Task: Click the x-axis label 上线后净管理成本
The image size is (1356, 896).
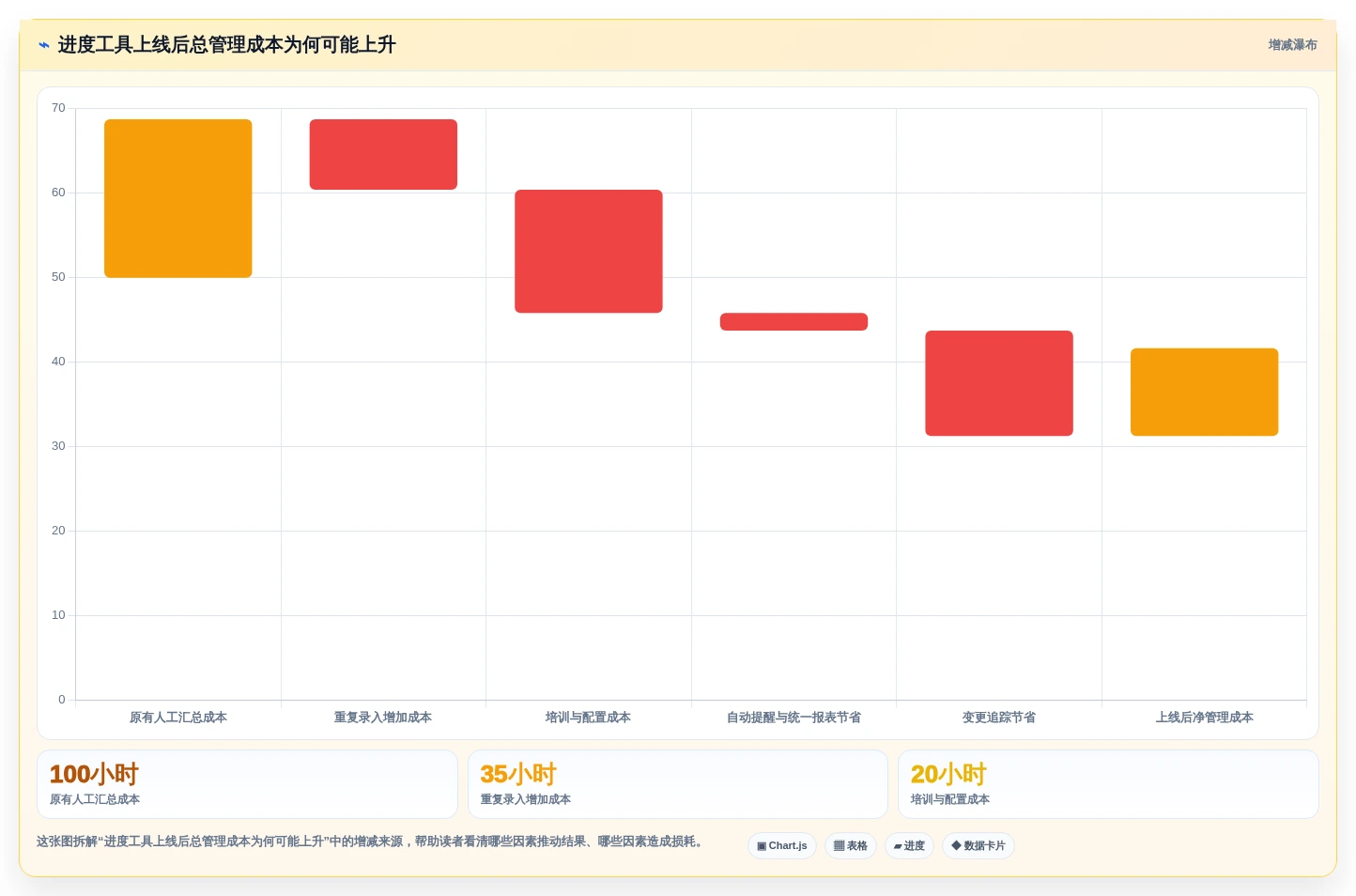Action: tap(1204, 718)
